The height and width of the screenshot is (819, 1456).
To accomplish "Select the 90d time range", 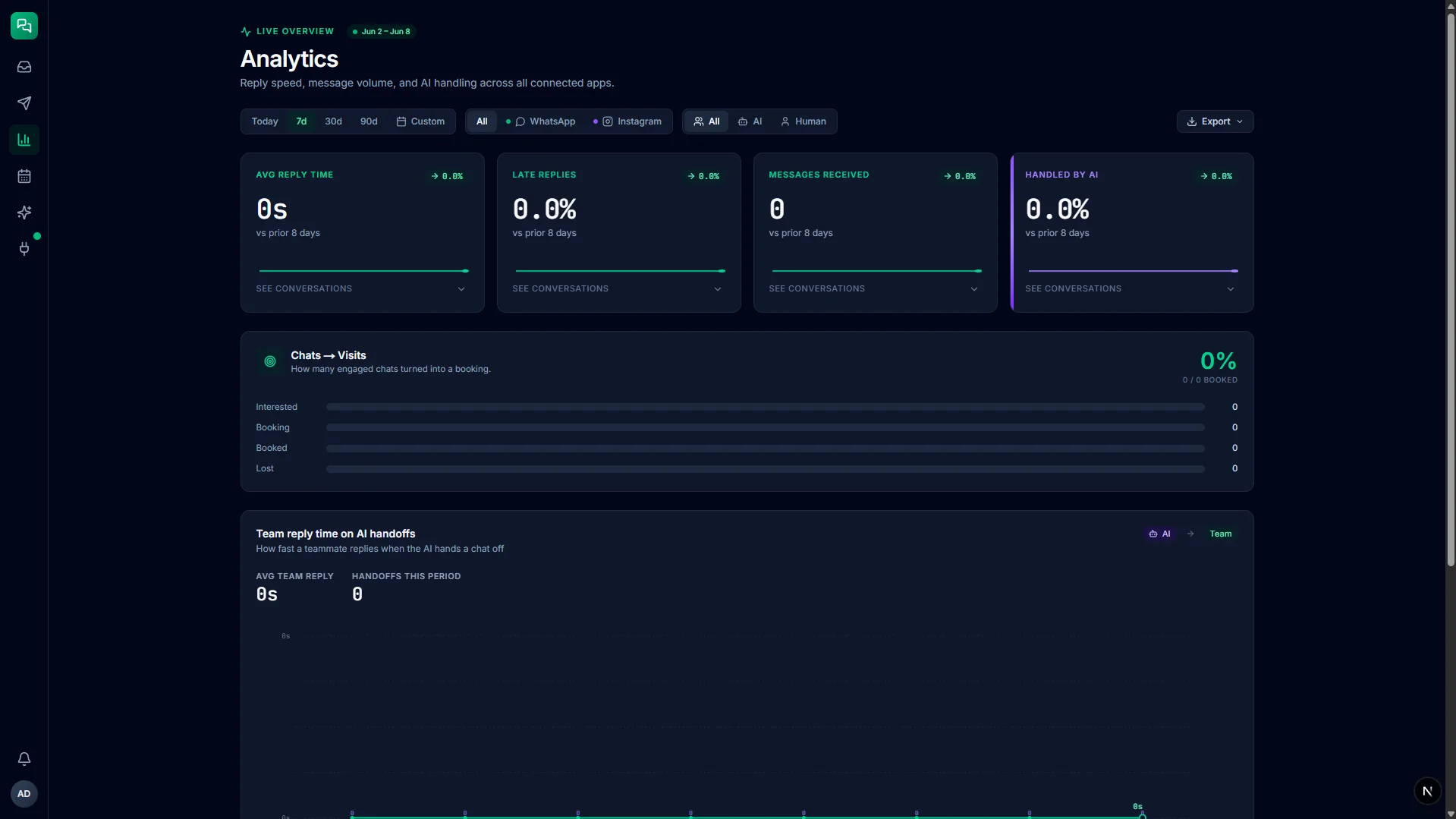I will click(369, 121).
